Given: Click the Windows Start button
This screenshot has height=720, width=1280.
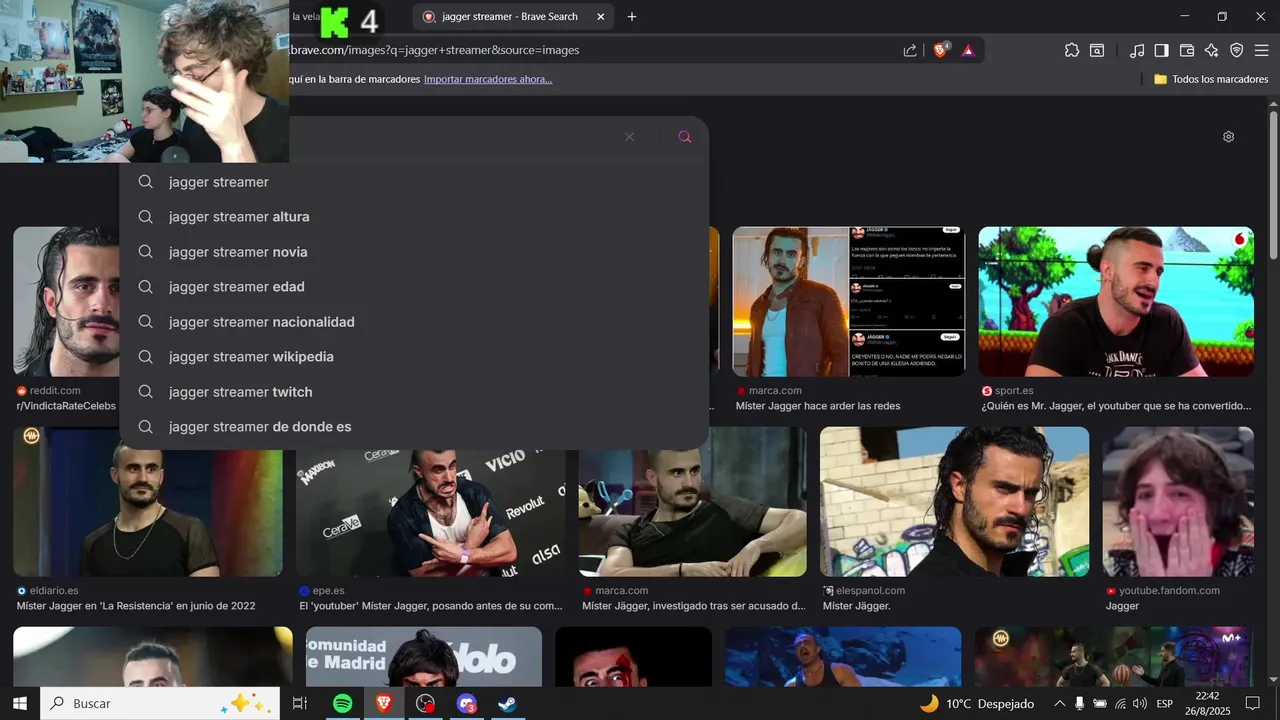Looking at the screenshot, I should (x=19, y=704).
